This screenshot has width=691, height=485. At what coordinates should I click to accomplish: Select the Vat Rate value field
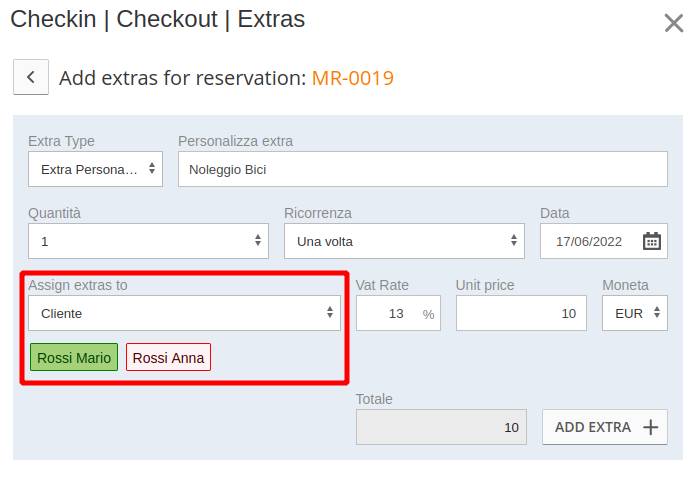[x=398, y=313]
